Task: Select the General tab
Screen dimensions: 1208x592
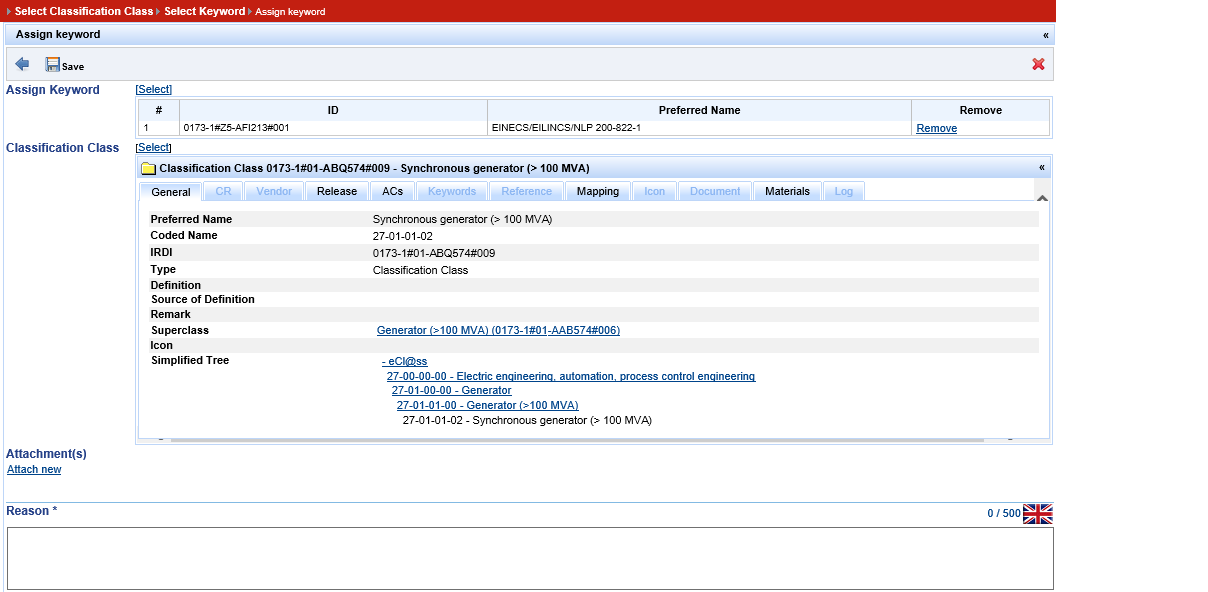Action: [171, 192]
